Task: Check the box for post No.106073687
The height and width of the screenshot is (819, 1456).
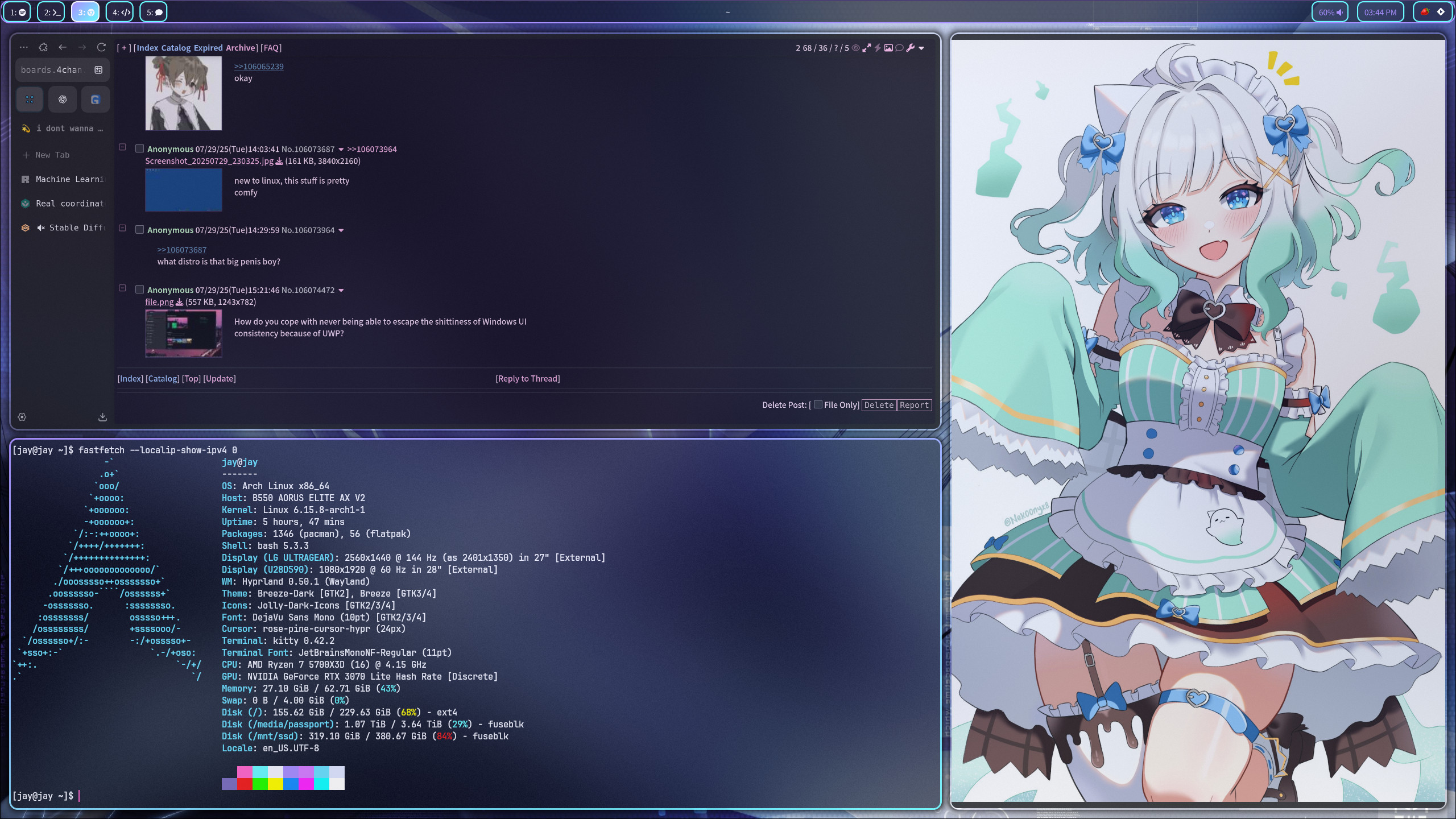Action: tap(139, 148)
